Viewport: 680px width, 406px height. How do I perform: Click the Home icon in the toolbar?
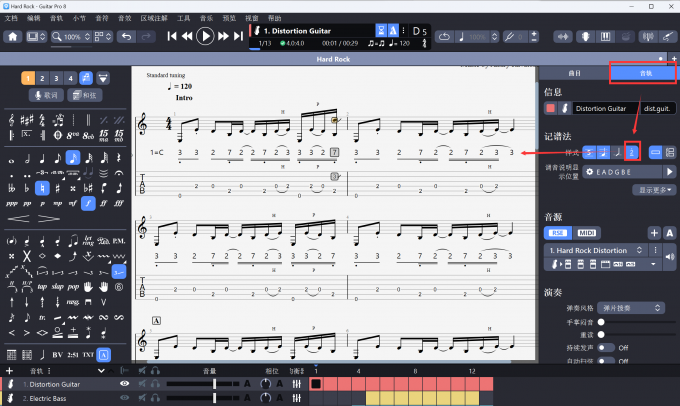click(x=13, y=37)
